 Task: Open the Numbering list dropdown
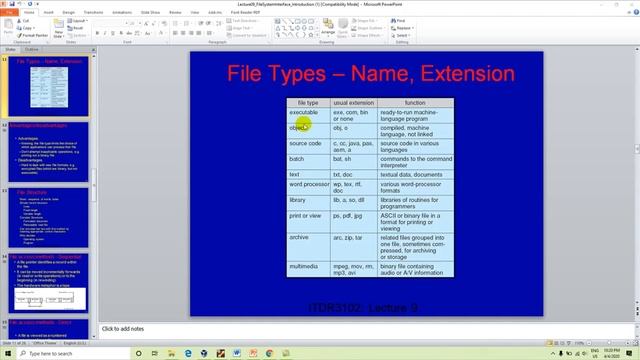click(187, 24)
